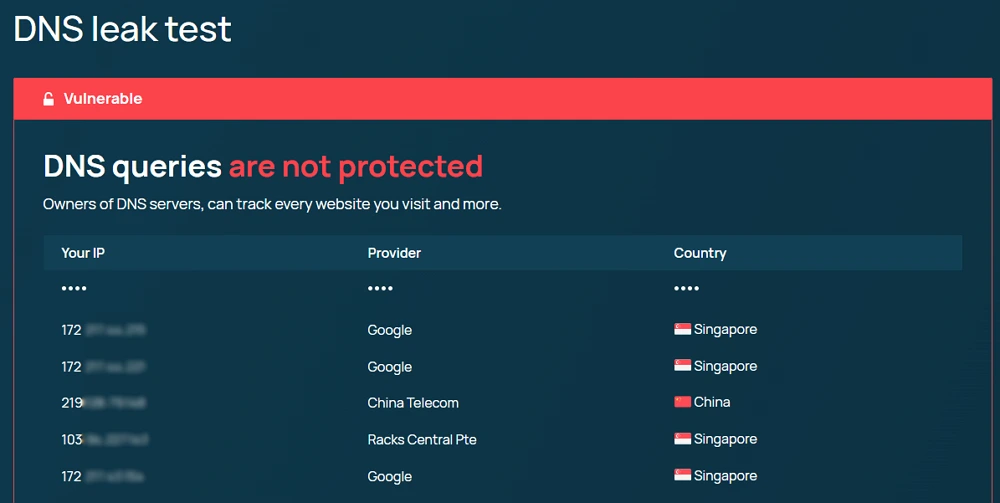Click the last Google provider entry
1000x503 pixels.
click(x=390, y=477)
